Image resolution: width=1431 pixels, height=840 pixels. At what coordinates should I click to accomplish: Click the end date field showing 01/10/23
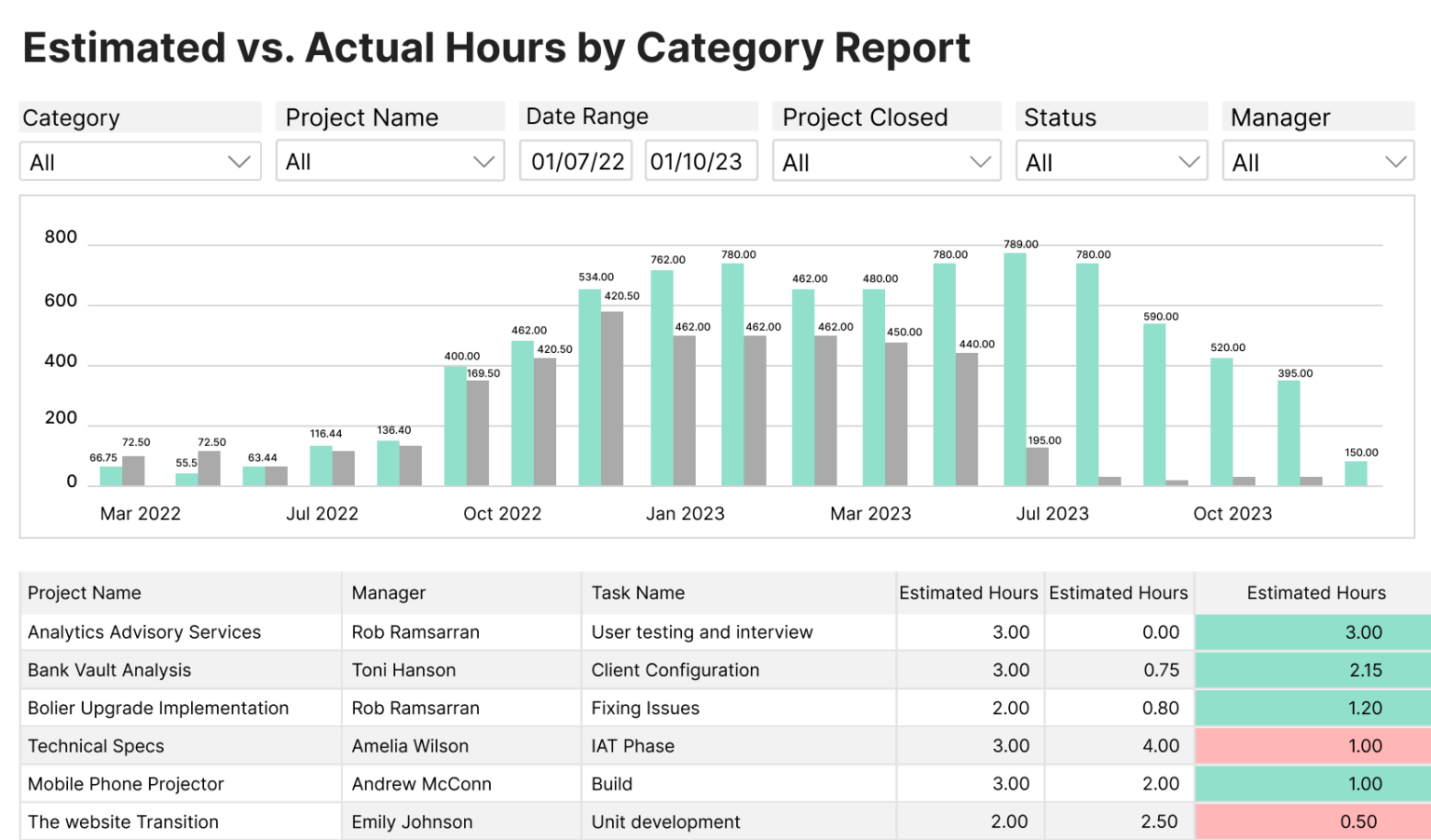[701, 160]
